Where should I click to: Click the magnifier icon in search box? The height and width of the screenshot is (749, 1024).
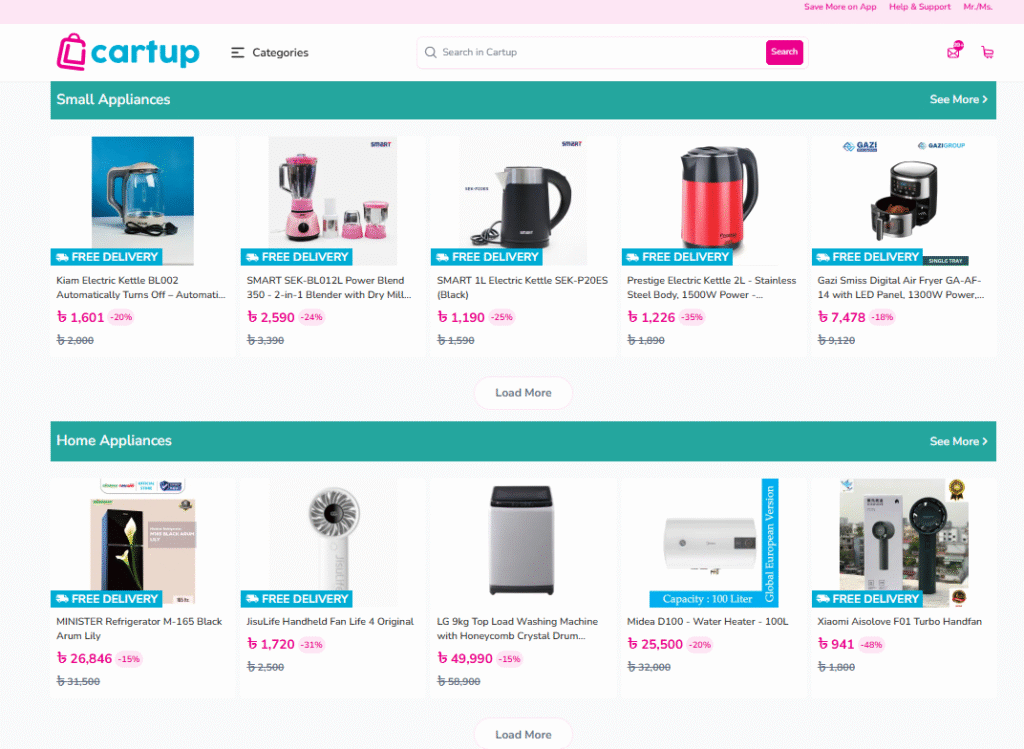(430, 52)
